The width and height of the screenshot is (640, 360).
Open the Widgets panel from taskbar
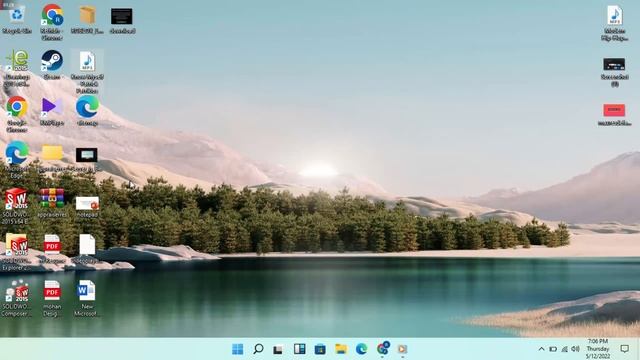299,349
